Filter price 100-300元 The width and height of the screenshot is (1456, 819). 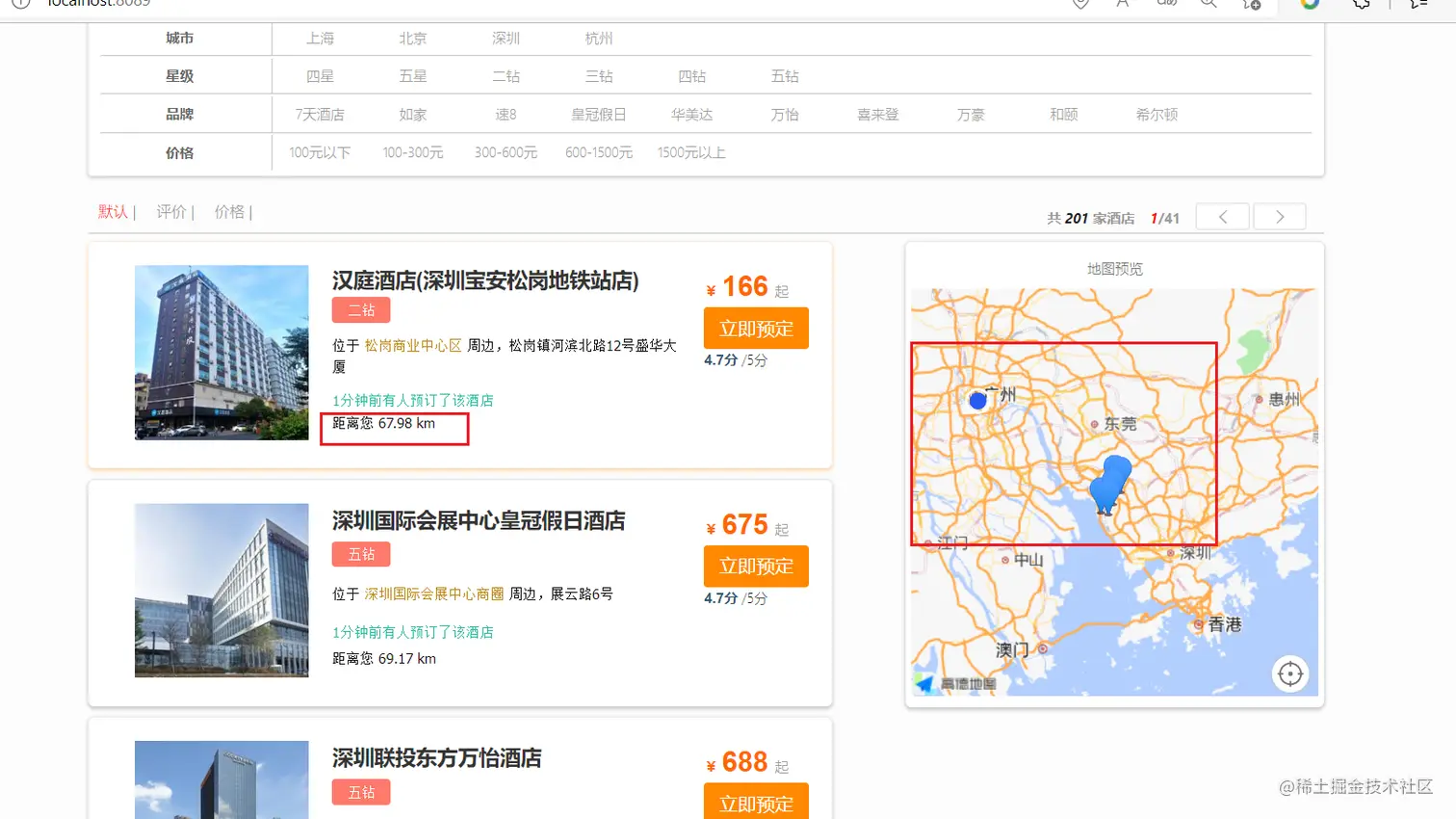(412, 152)
